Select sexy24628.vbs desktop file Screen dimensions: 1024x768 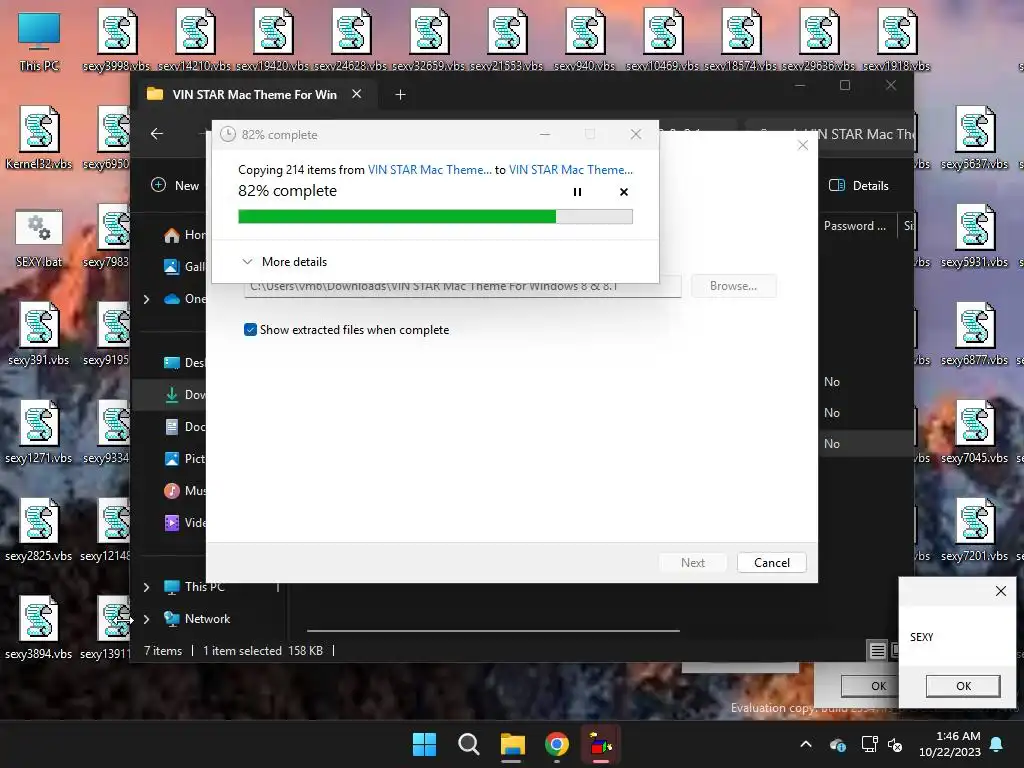pos(351,39)
